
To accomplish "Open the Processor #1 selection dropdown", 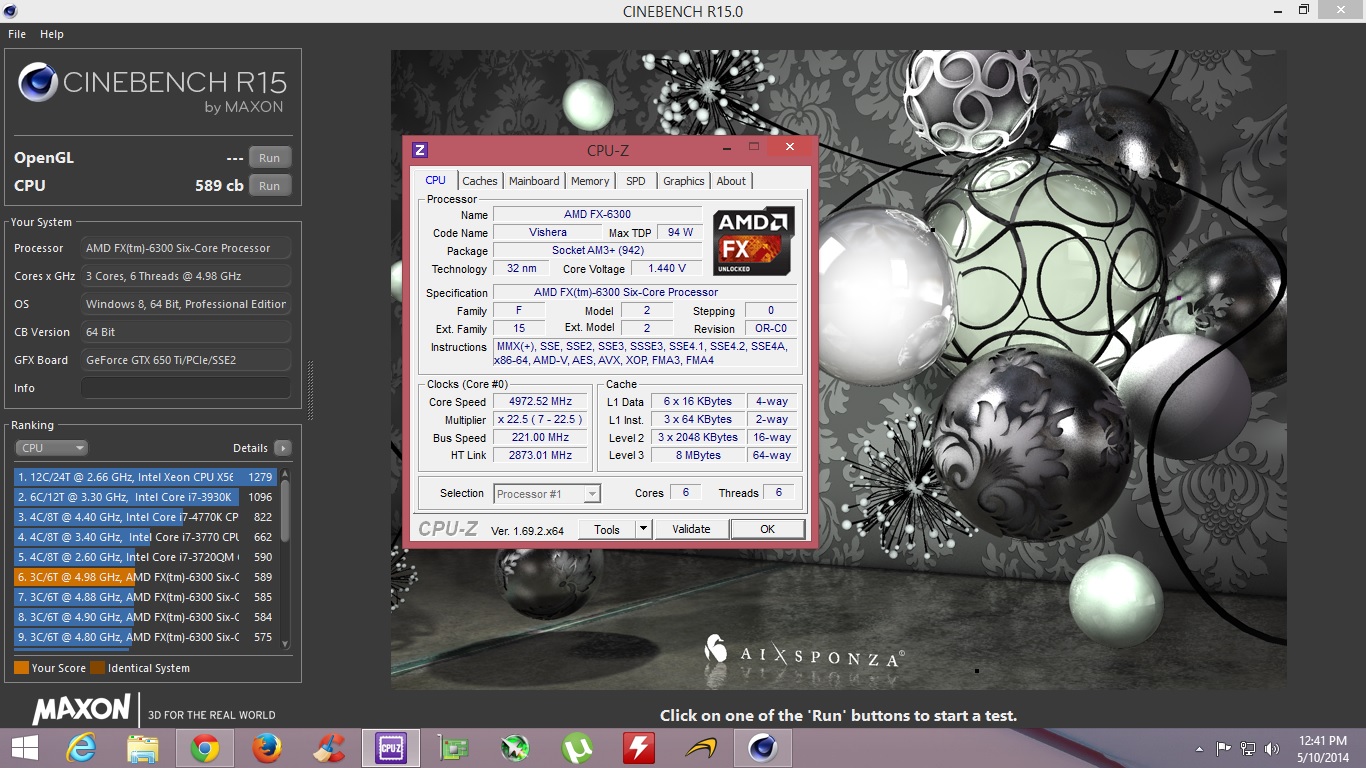I will click(x=547, y=494).
